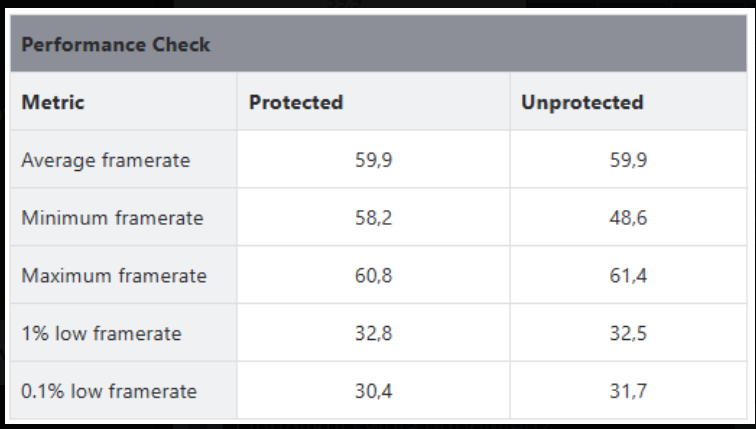Image resolution: width=756 pixels, height=429 pixels.
Task: Click the Protected 0.1% low value 30,4
Action: coord(373,391)
